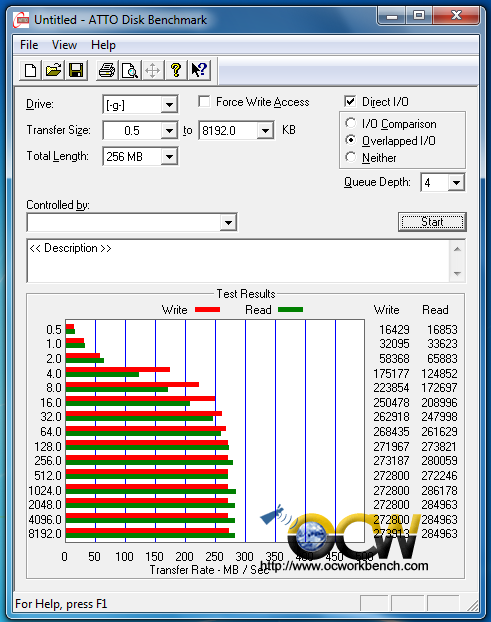491x622 pixels.
Task: Expand the Drive dropdown showing [-g-]
Action: click(x=169, y=105)
